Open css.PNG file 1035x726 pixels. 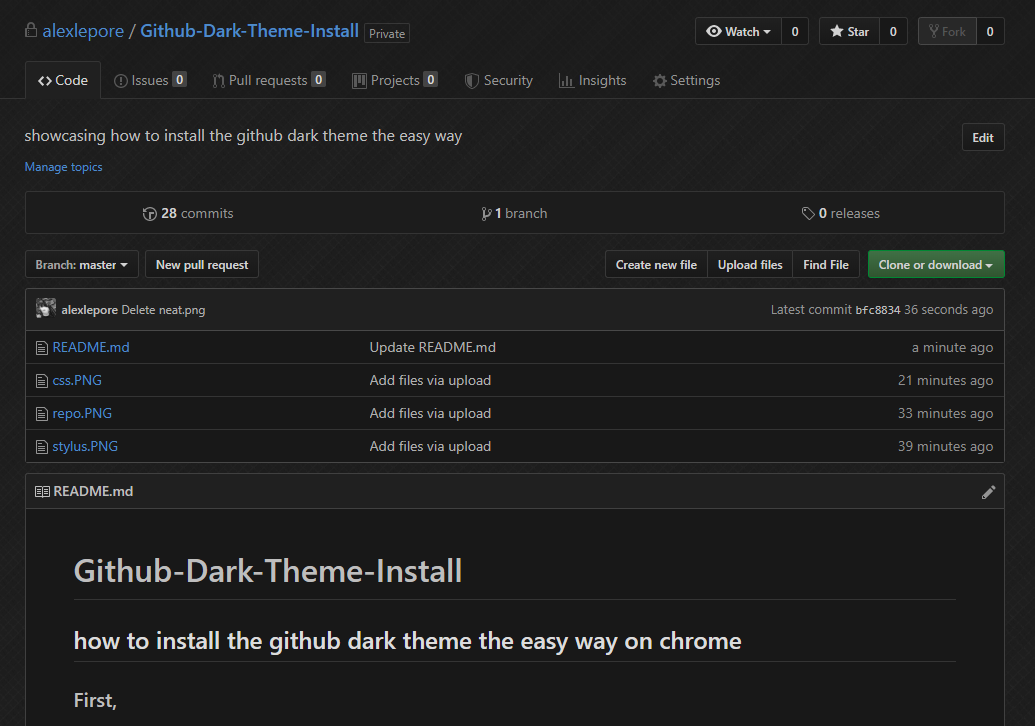tap(77, 381)
